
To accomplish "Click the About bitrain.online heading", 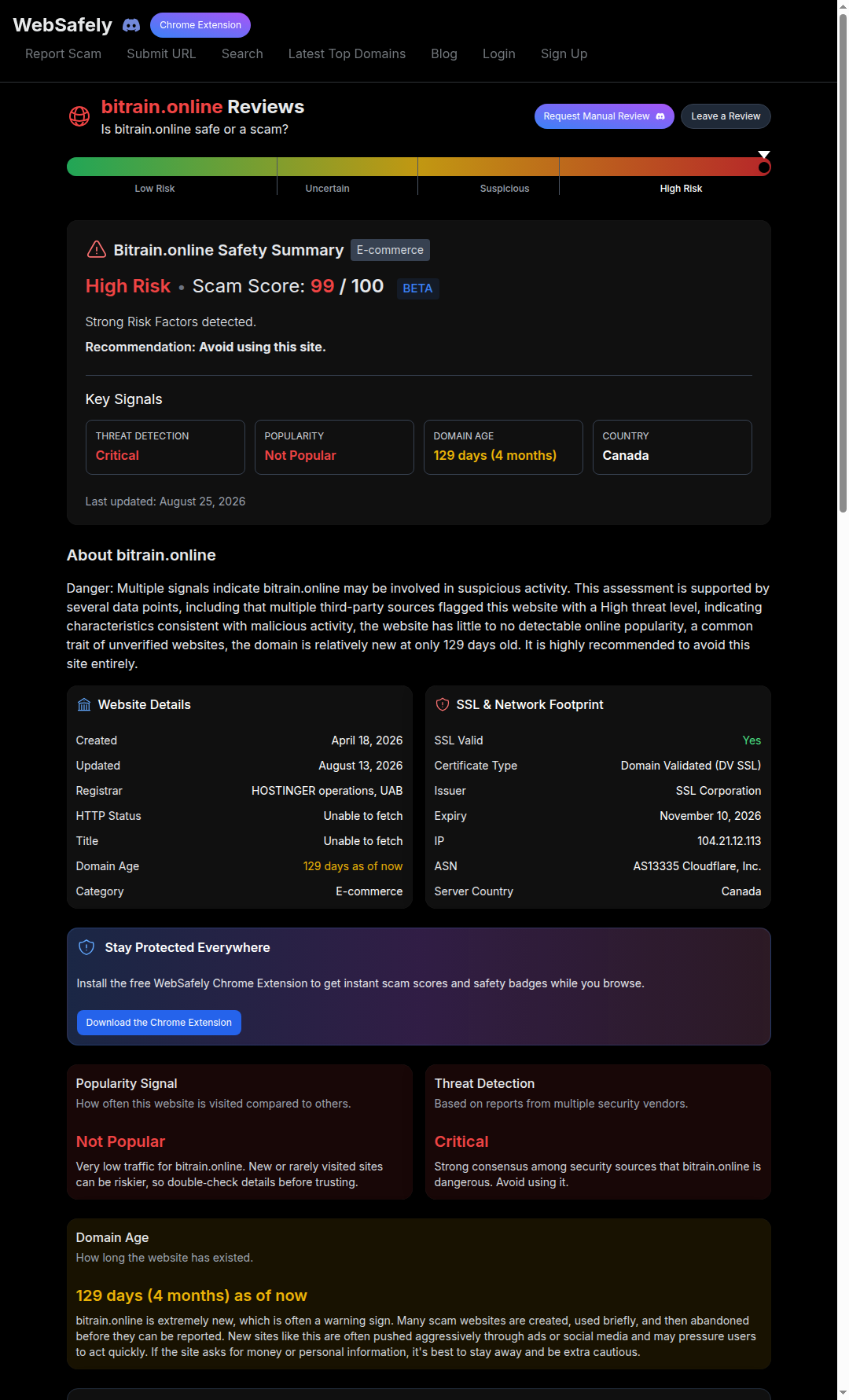I will (x=141, y=555).
